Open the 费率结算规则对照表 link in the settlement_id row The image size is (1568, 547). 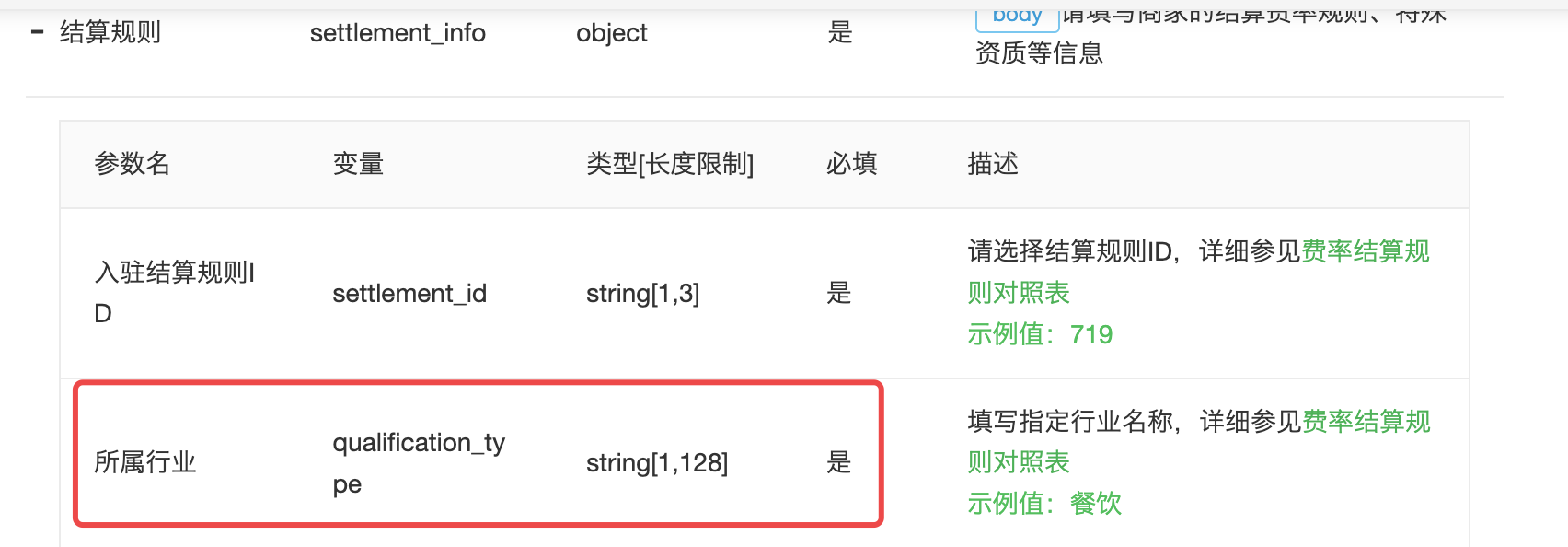[x=1198, y=272]
